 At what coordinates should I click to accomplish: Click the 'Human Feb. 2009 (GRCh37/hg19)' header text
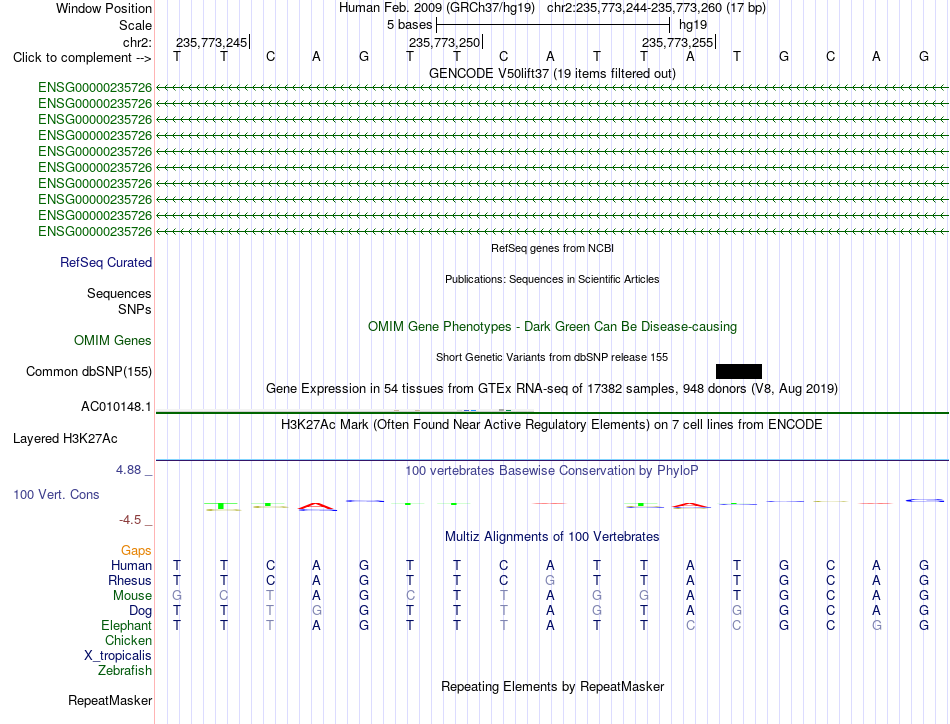click(437, 8)
